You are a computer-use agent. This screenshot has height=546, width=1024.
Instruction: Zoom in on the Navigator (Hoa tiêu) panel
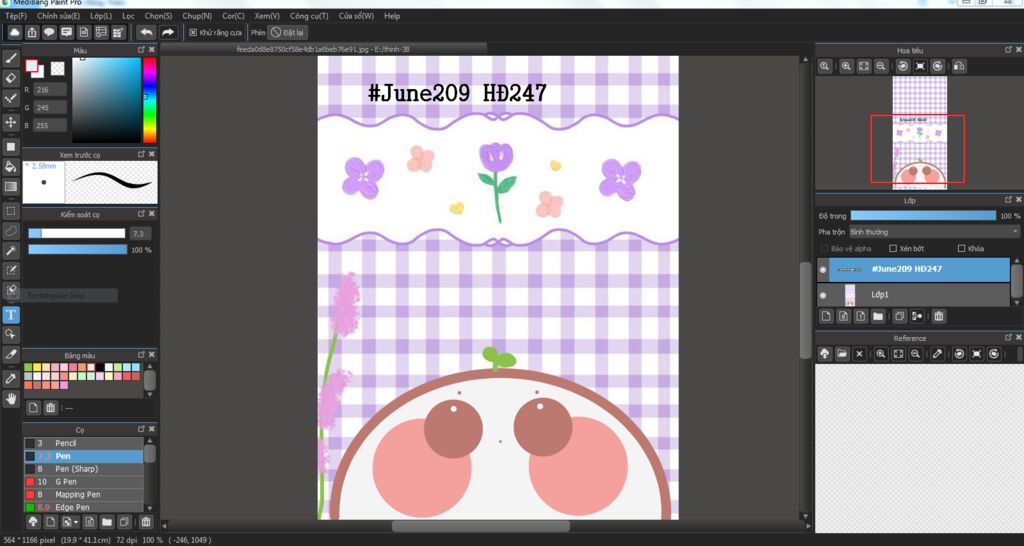[x=846, y=66]
